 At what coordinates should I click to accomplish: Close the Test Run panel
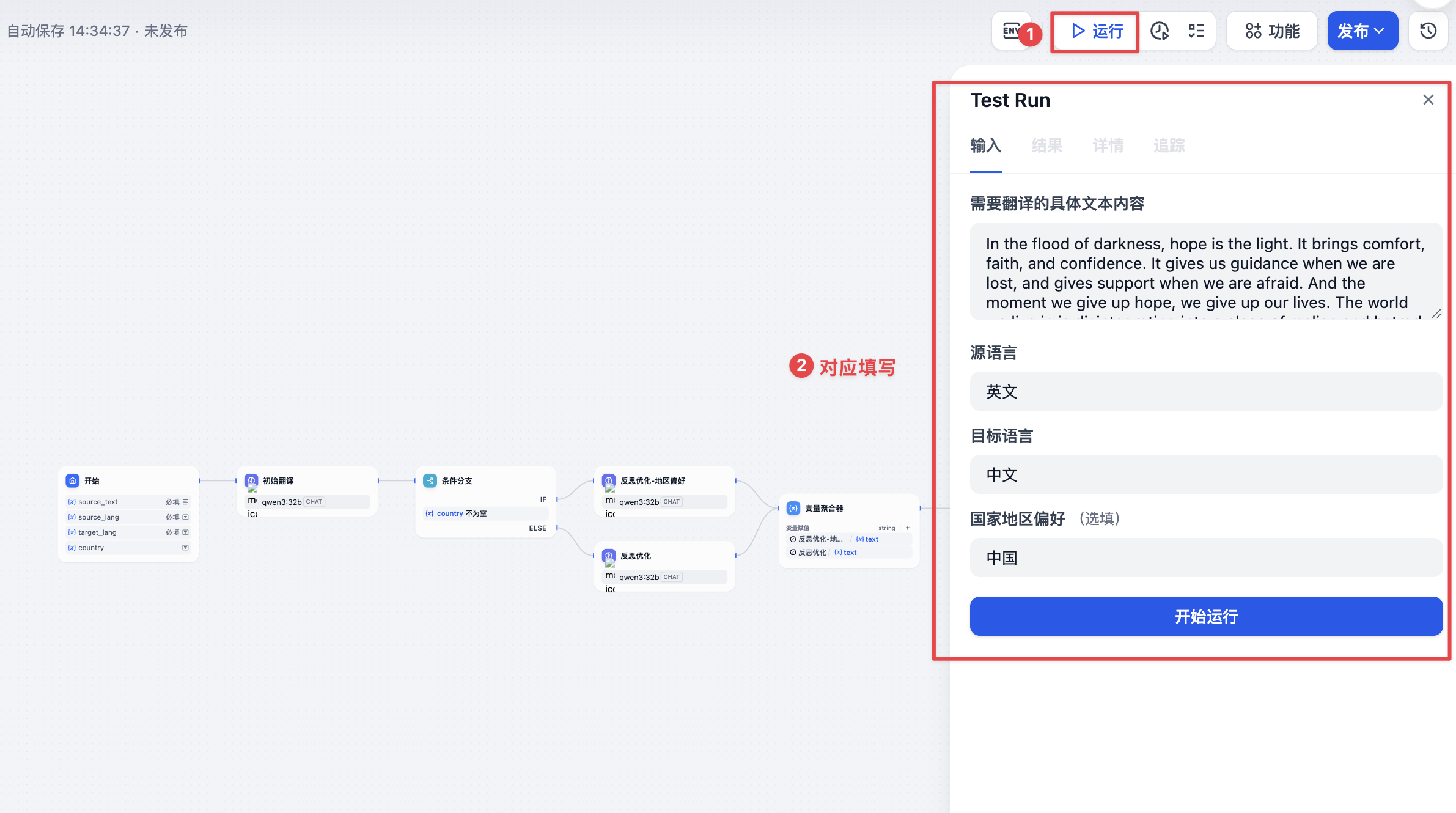(x=1428, y=100)
